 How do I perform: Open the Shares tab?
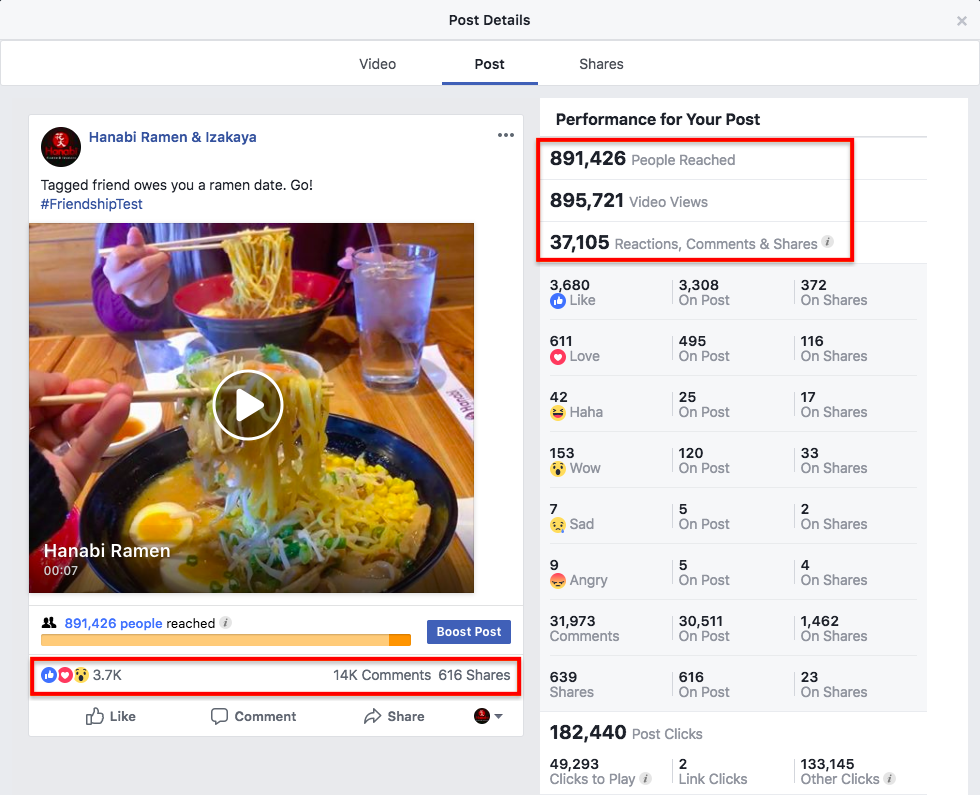click(601, 64)
